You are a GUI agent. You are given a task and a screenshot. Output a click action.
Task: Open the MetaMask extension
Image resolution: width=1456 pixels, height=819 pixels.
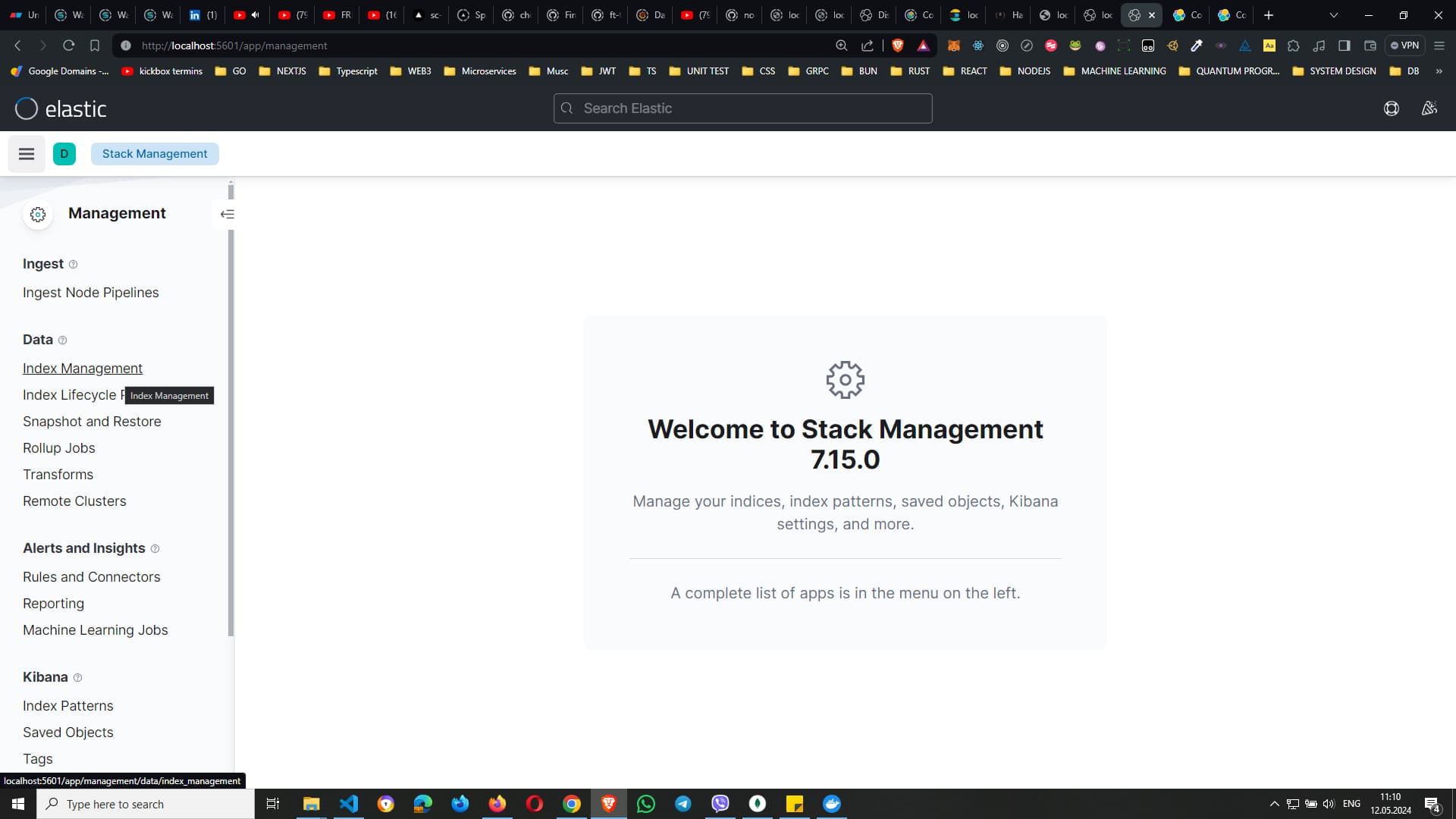pos(954,45)
